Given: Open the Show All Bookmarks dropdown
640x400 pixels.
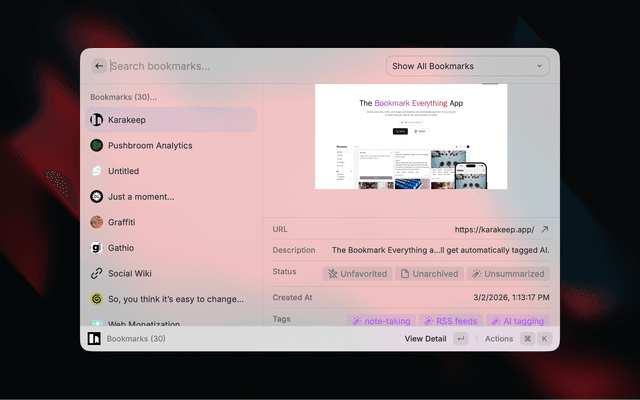Looking at the screenshot, I should 468,66.
